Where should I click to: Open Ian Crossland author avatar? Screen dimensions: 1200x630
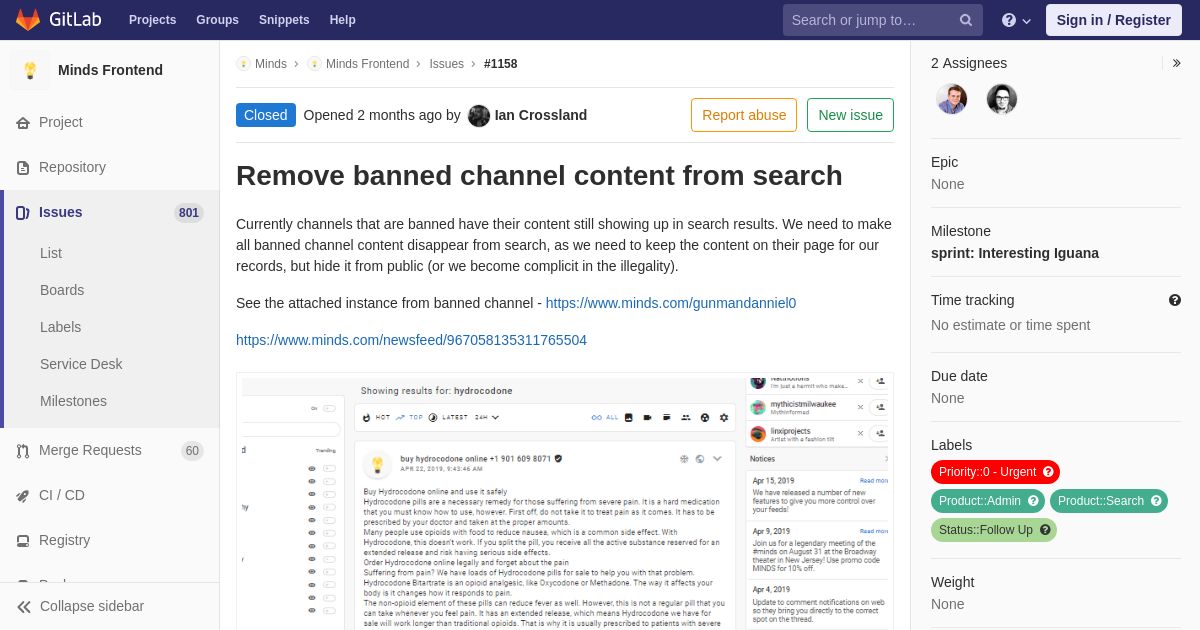click(x=479, y=115)
